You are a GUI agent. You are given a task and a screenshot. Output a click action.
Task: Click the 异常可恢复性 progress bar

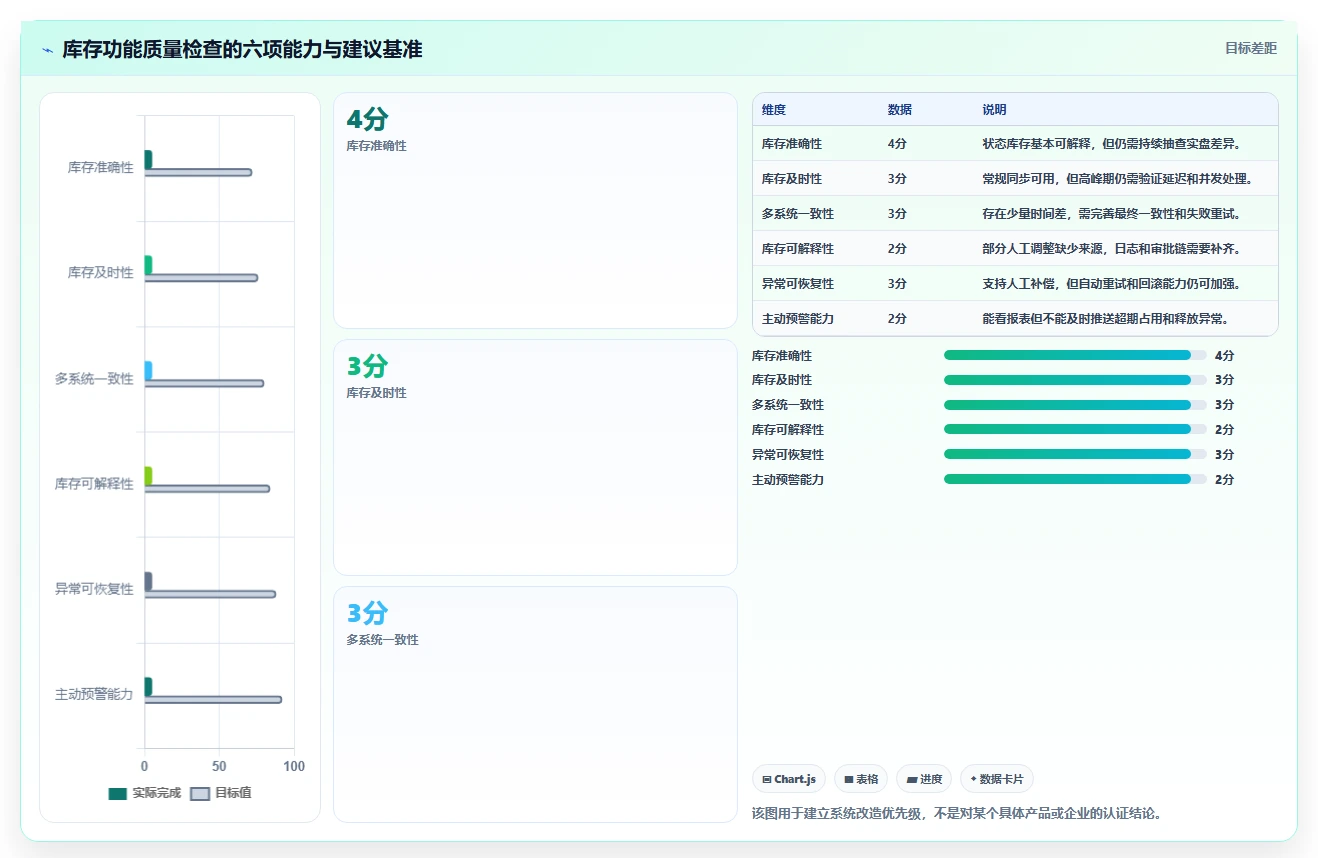coord(1075,454)
